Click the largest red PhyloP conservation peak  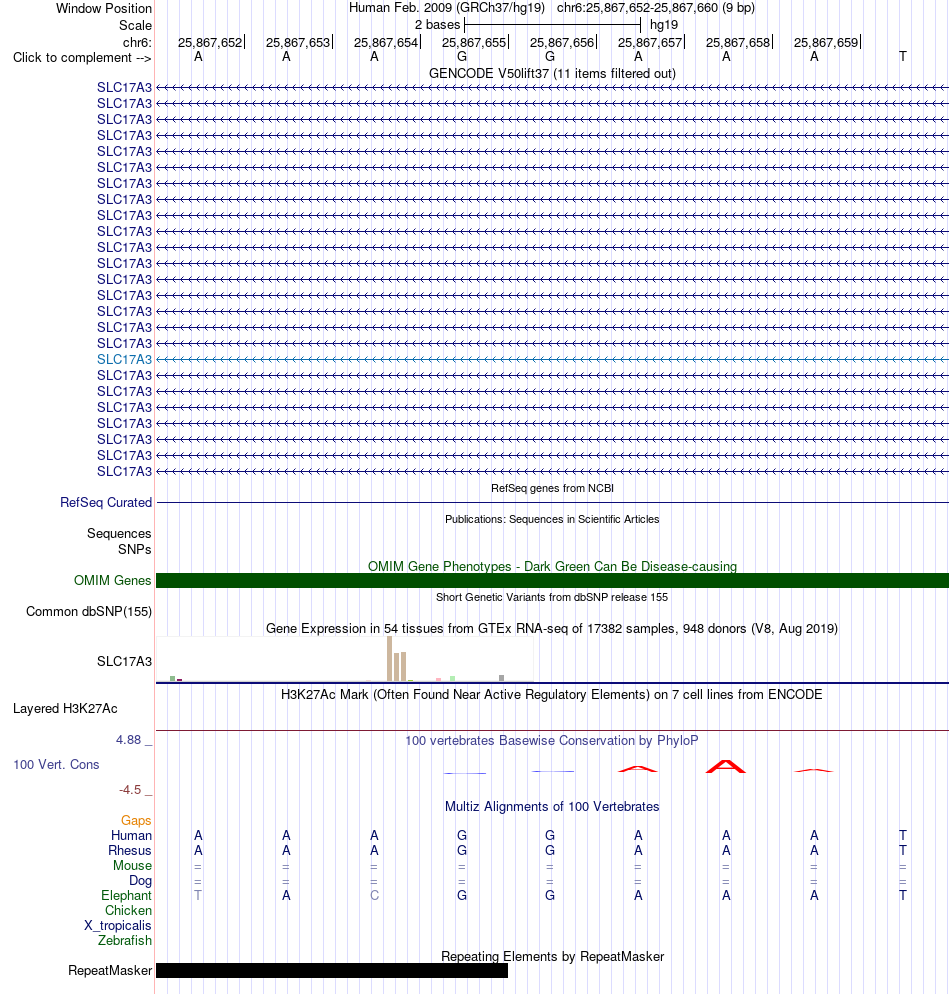726,766
